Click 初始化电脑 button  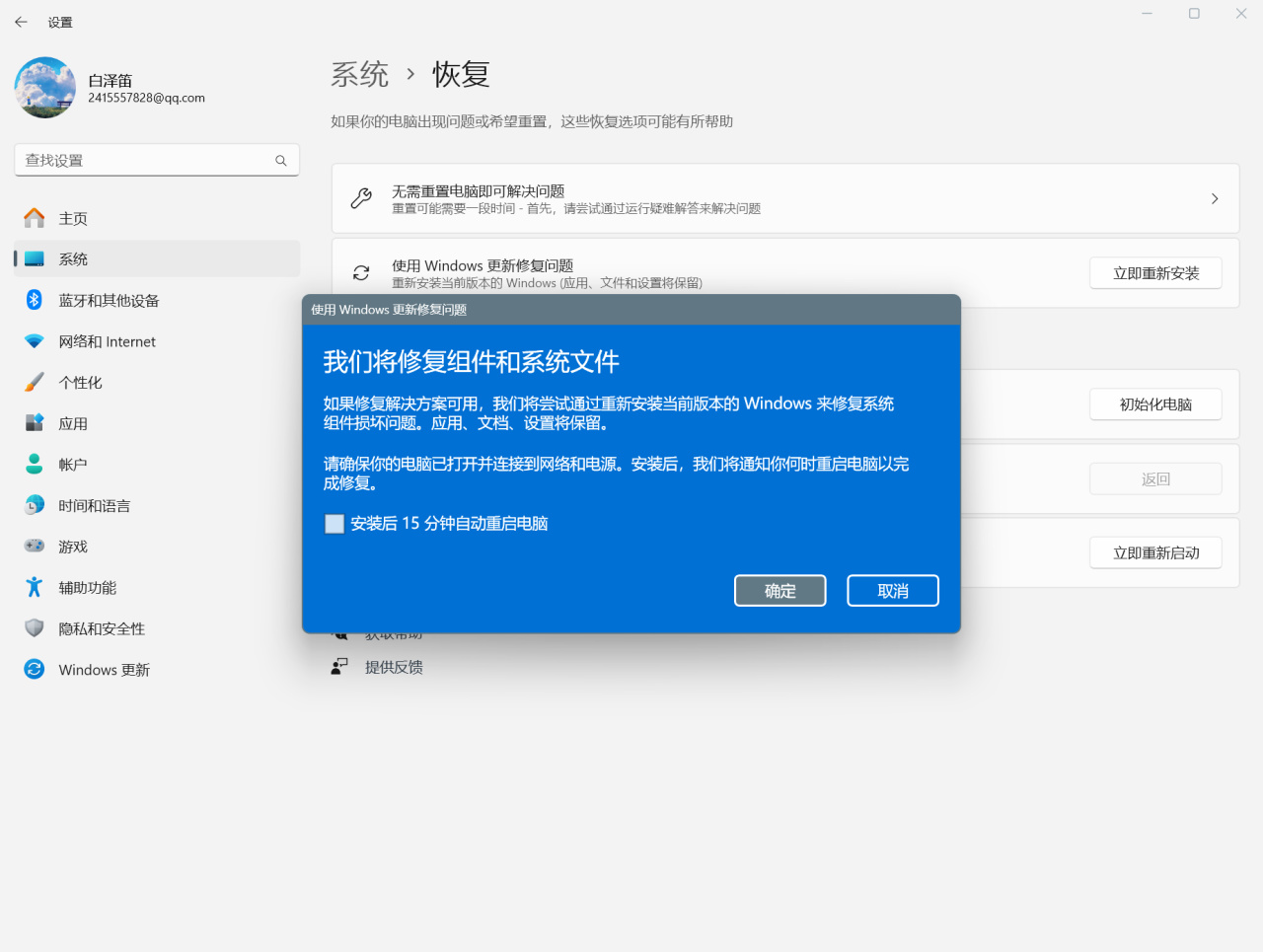pos(1156,404)
